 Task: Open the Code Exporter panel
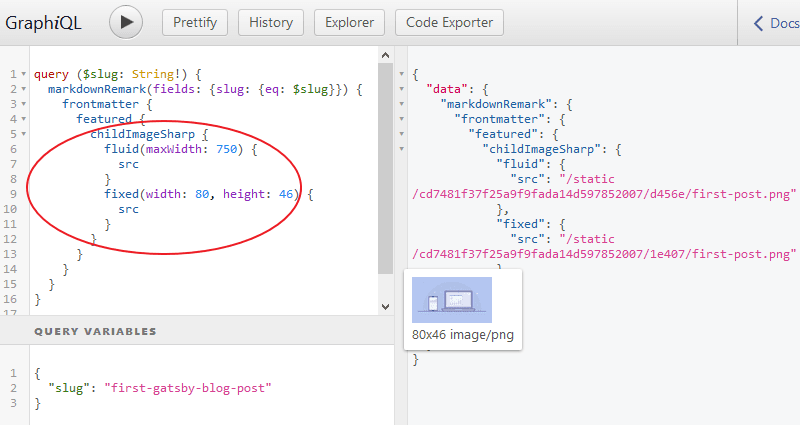tap(449, 23)
